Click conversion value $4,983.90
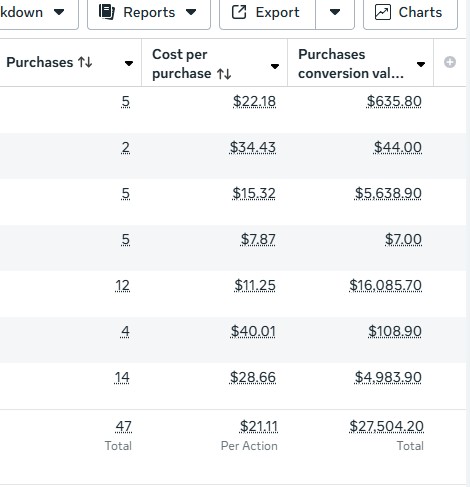This screenshot has width=470, height=487. click(x=388, y=377)
